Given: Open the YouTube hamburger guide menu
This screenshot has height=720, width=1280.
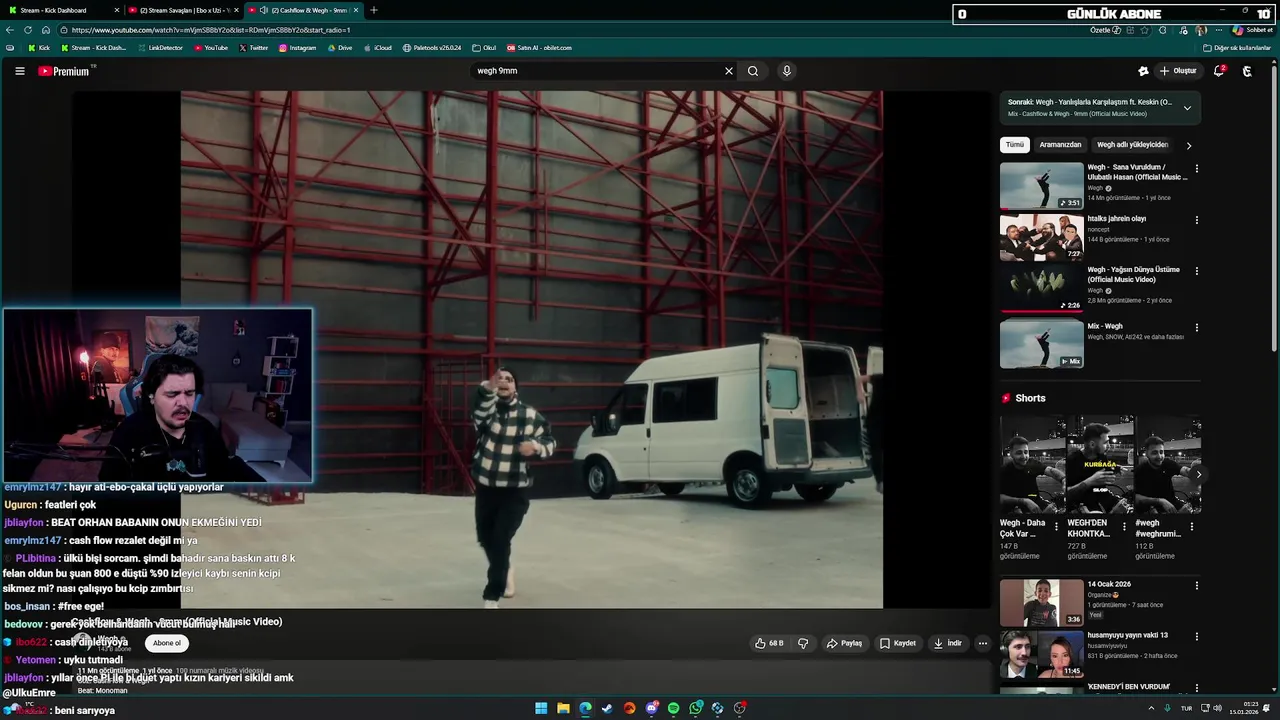Looking at the screenshot, I should 19,71.
